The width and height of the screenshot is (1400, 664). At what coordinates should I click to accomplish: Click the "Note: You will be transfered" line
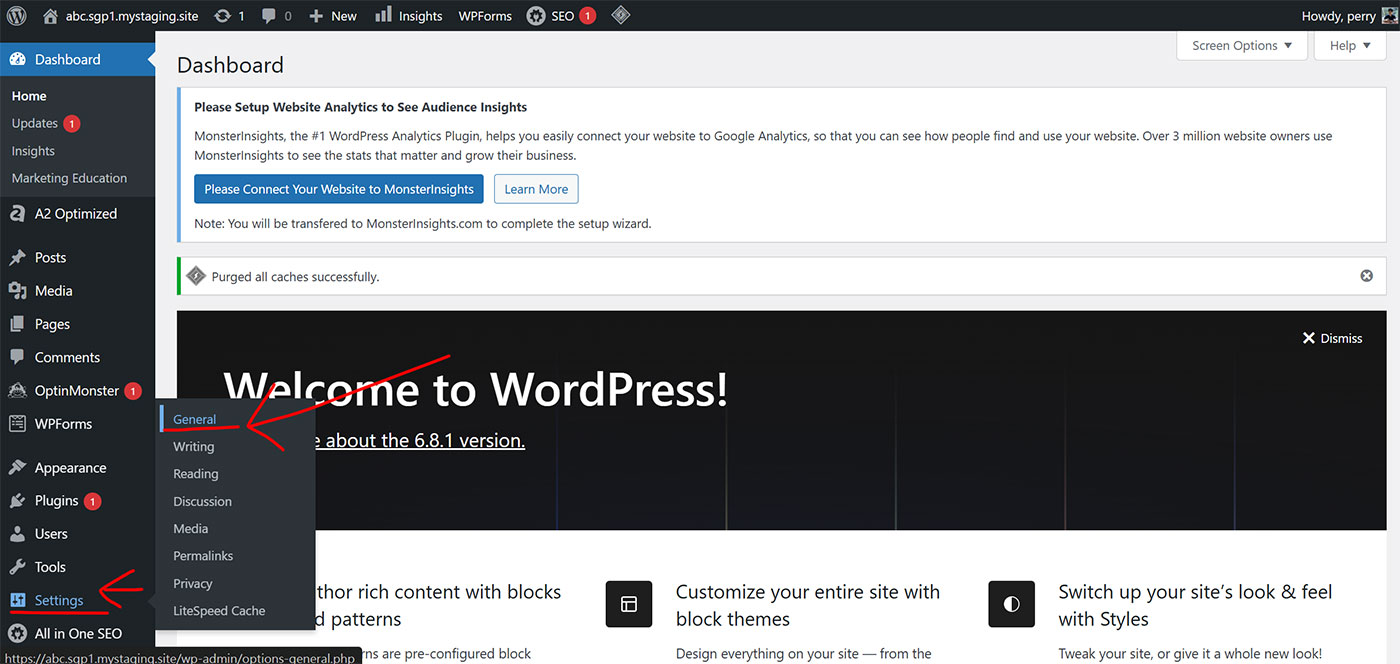click(x=422, y=224)
